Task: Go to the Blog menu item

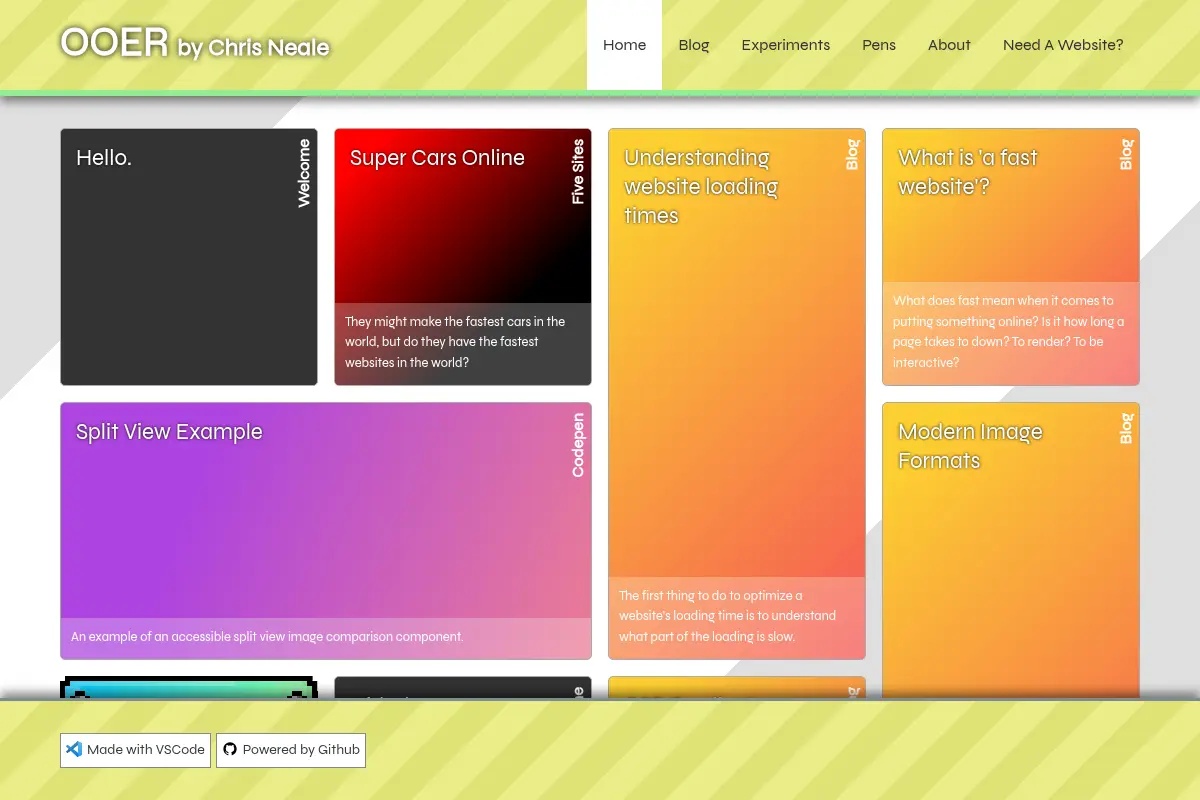Action: (x=694, y=45)
